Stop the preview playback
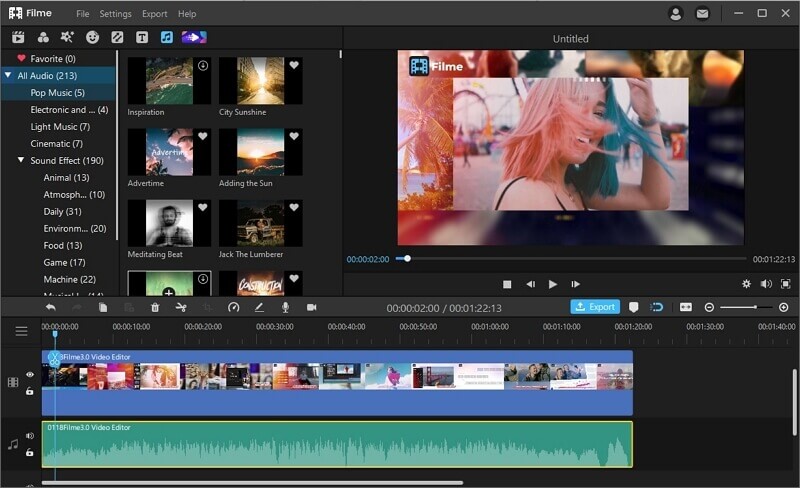This screenshot has width=800, height=488. [x=507, y=284]
